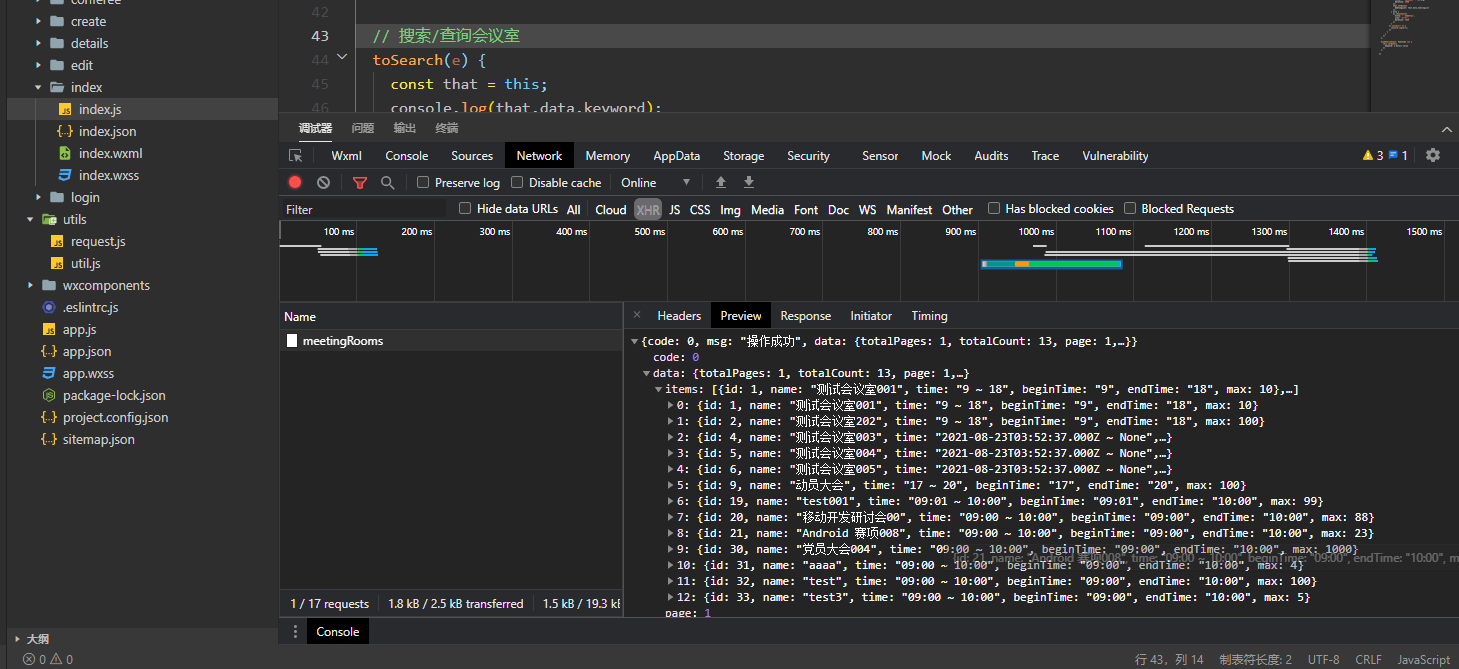Viewport: 1459px width, 669px height.
Task: Open .eslintrc.js file
Action: (x=90, y=307)
